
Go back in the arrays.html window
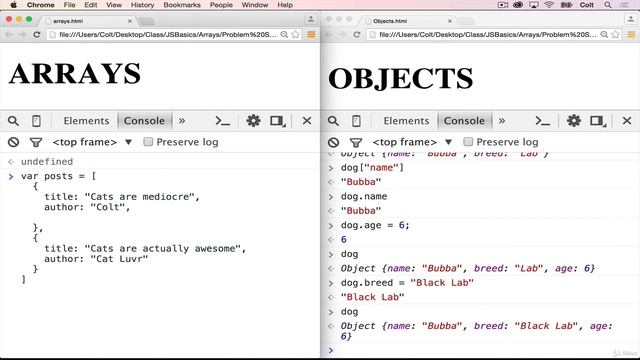tap(9, 35)
